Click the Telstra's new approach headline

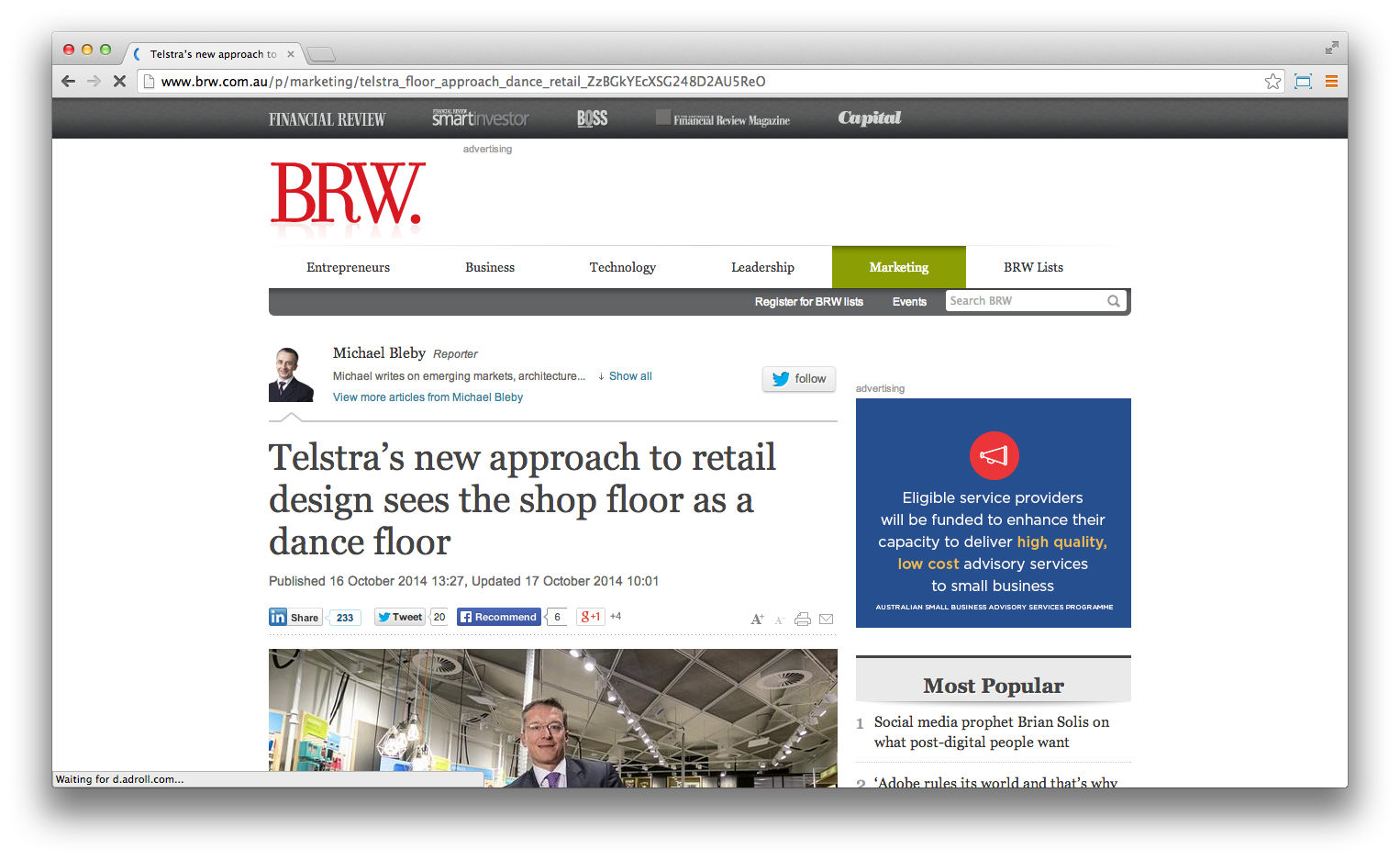[522, 500]
